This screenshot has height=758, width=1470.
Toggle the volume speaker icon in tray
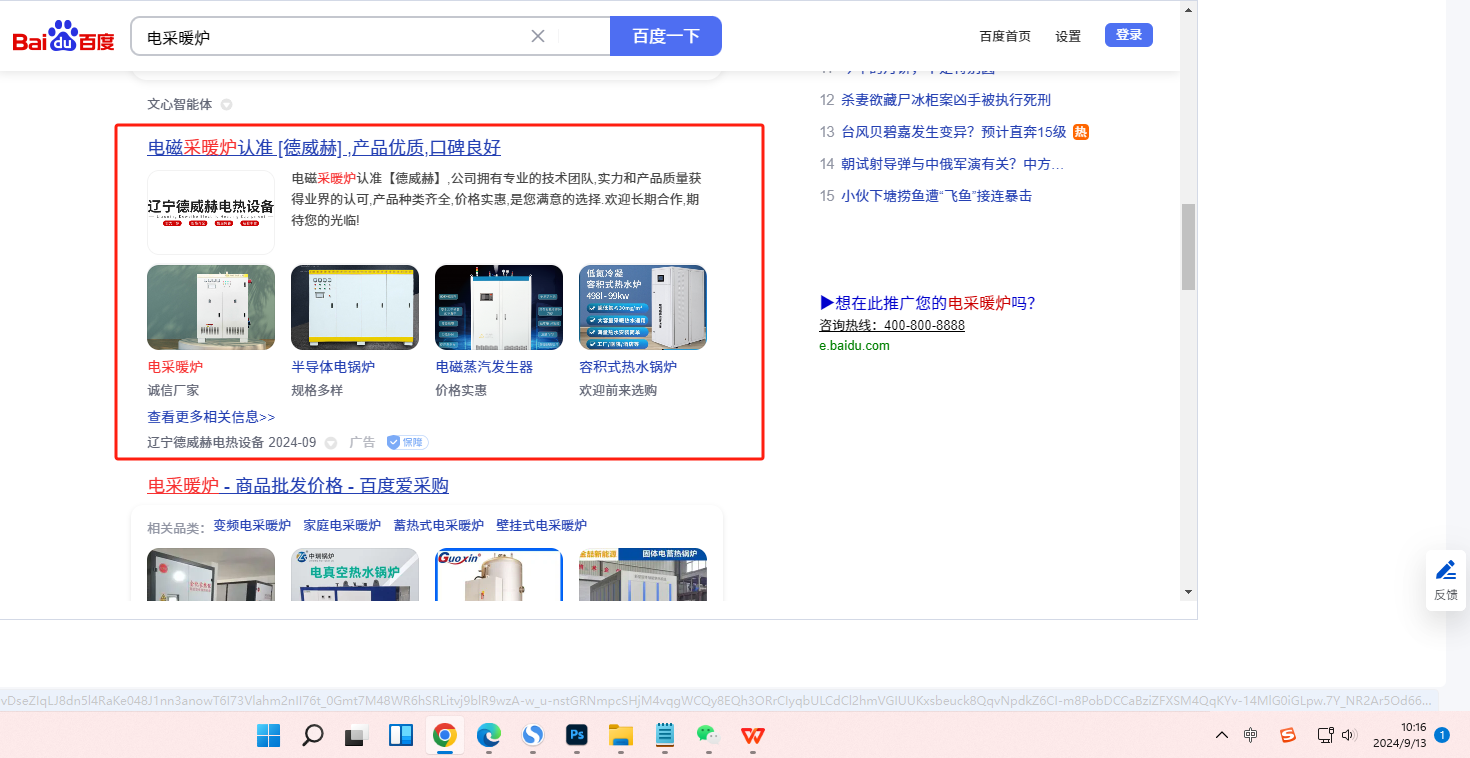pos(1348,736)
